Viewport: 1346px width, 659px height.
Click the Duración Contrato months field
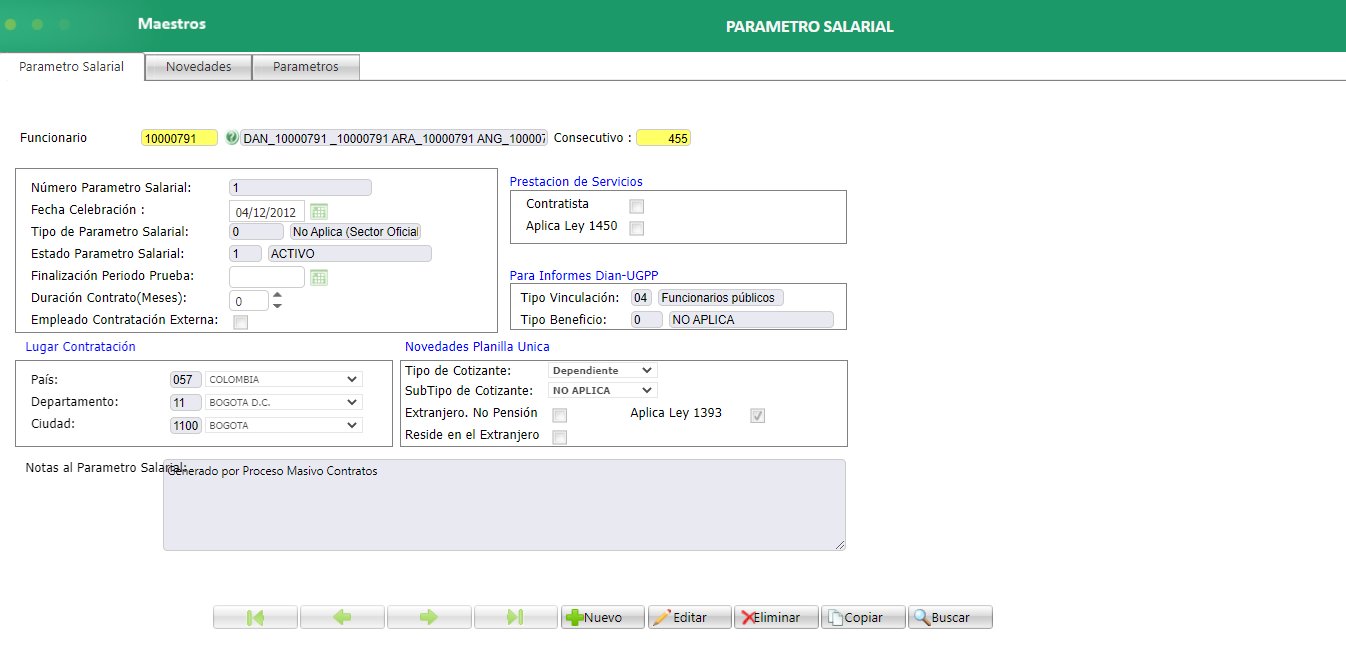click(249, 300)
